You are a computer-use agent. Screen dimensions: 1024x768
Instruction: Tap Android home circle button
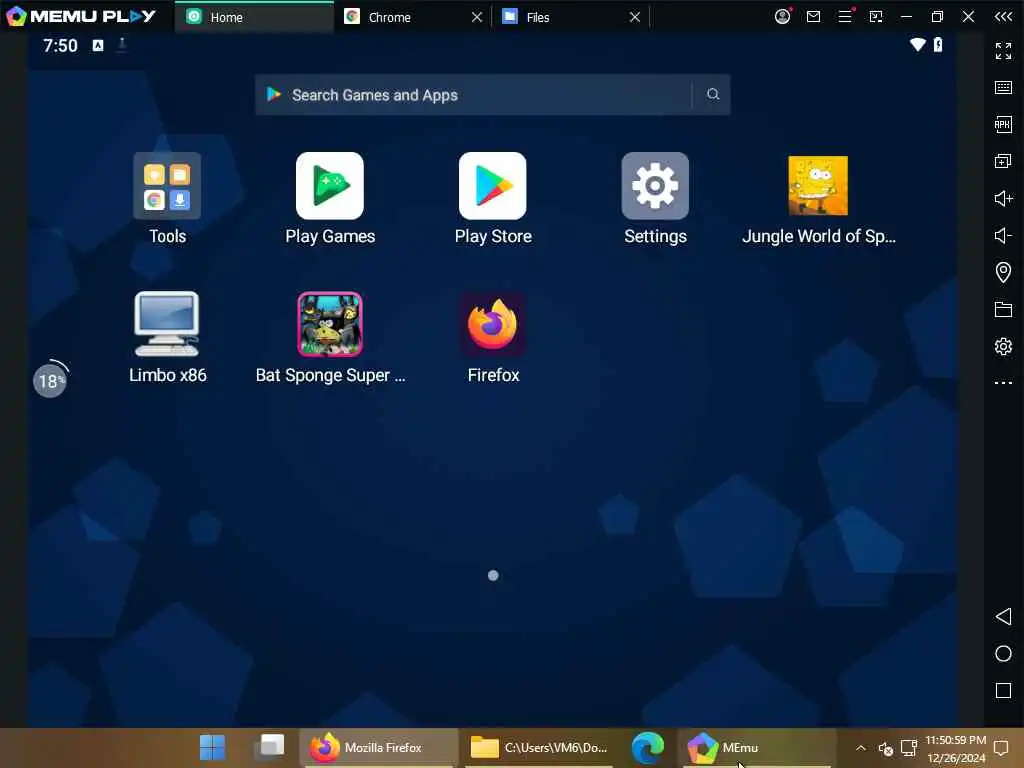coord(1003,654)
